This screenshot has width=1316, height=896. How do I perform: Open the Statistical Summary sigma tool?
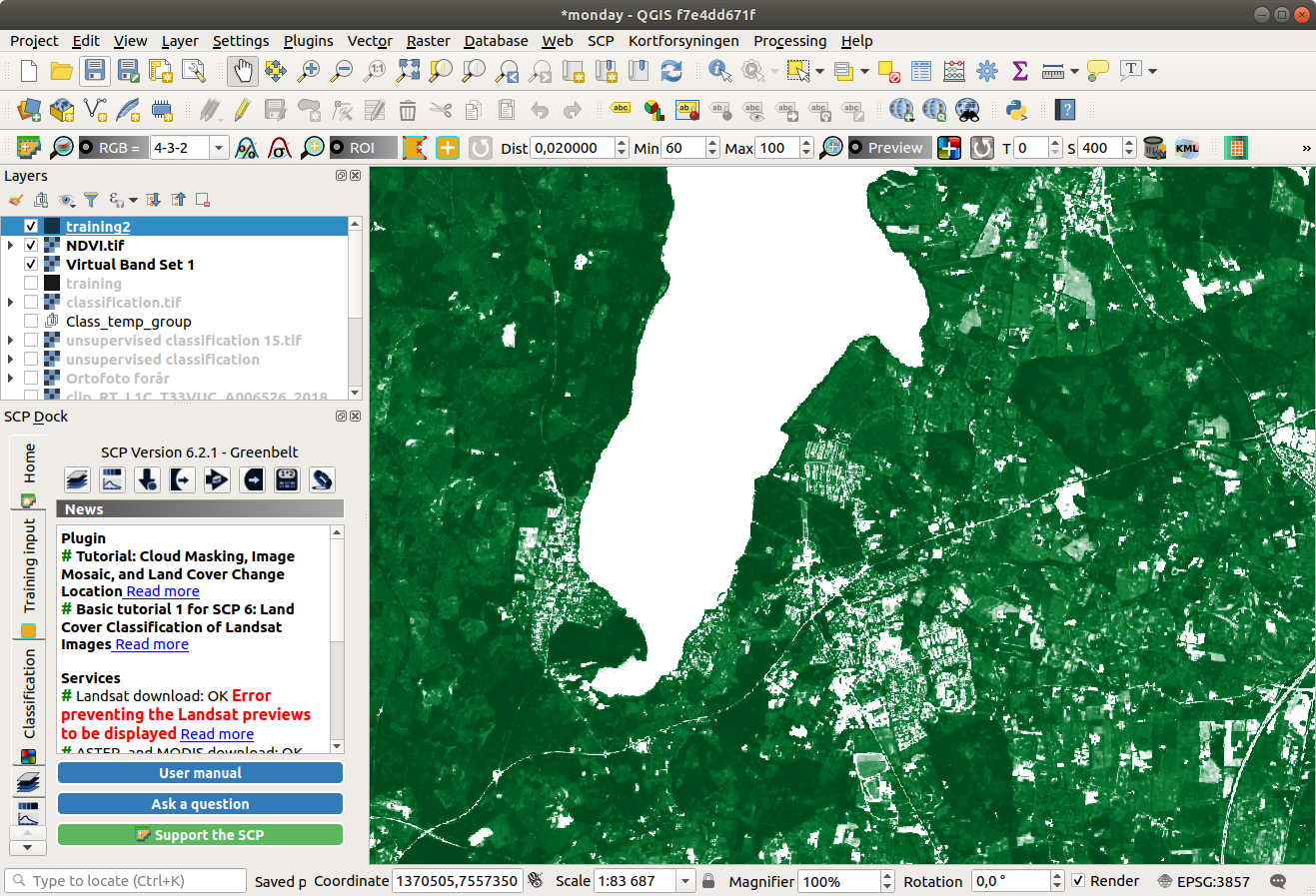[1020, 70]
